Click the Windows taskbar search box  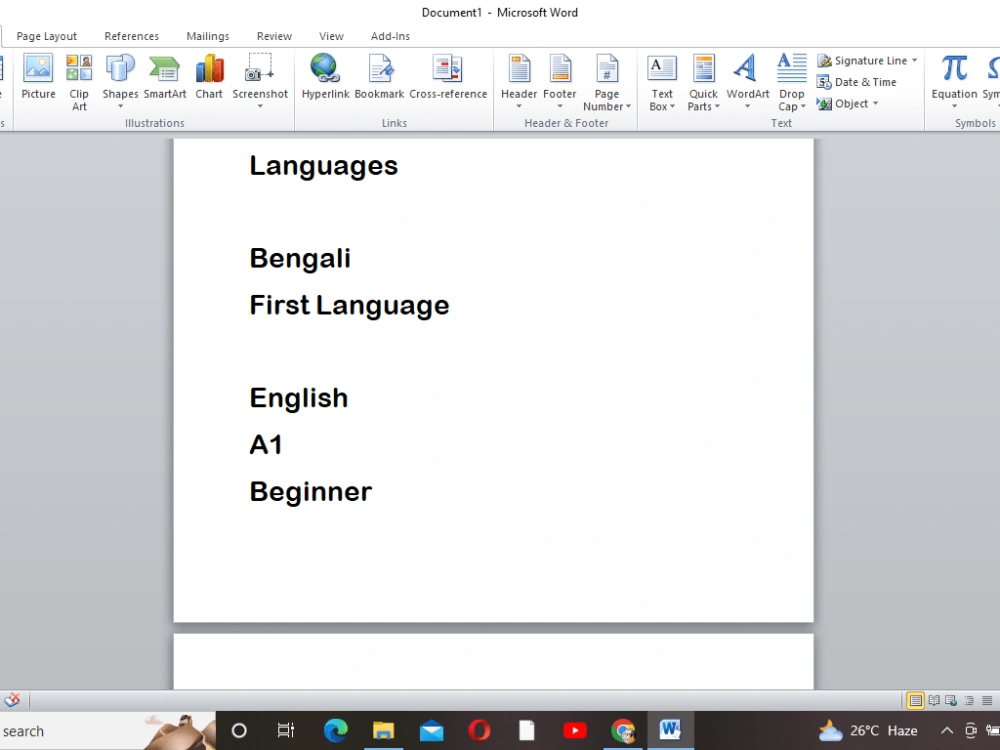[x=107, y=731]
